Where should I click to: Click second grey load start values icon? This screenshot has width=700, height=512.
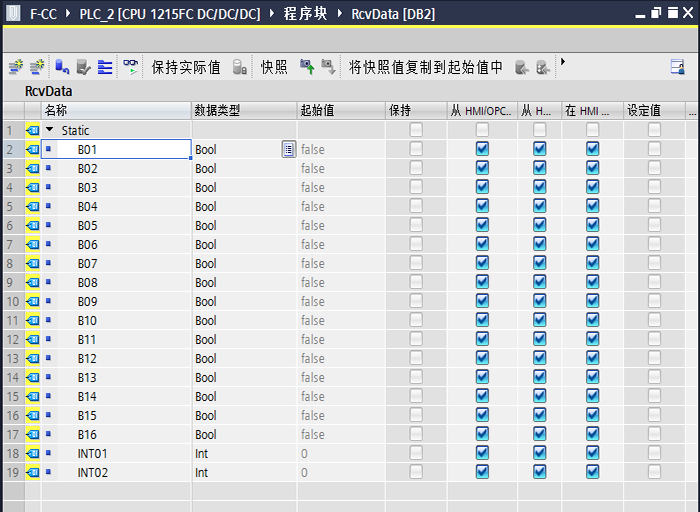[542, 67]
